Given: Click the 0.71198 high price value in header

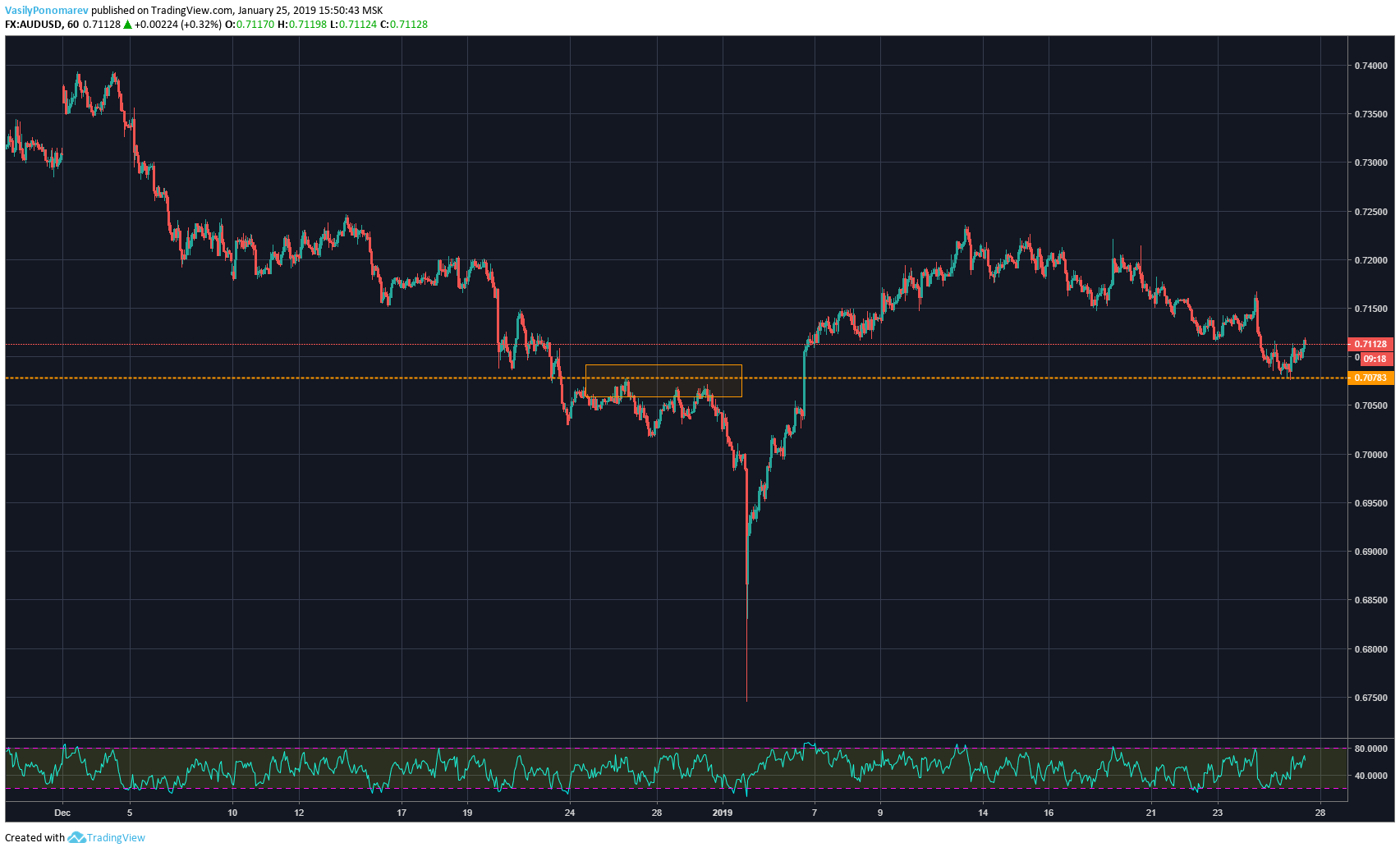Looking at the screenshot, I should pos(307,25).
